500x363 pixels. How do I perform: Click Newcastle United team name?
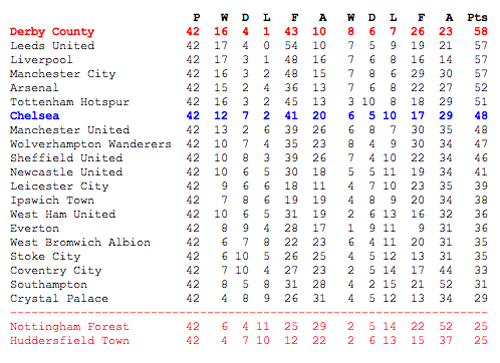(66, 172)
